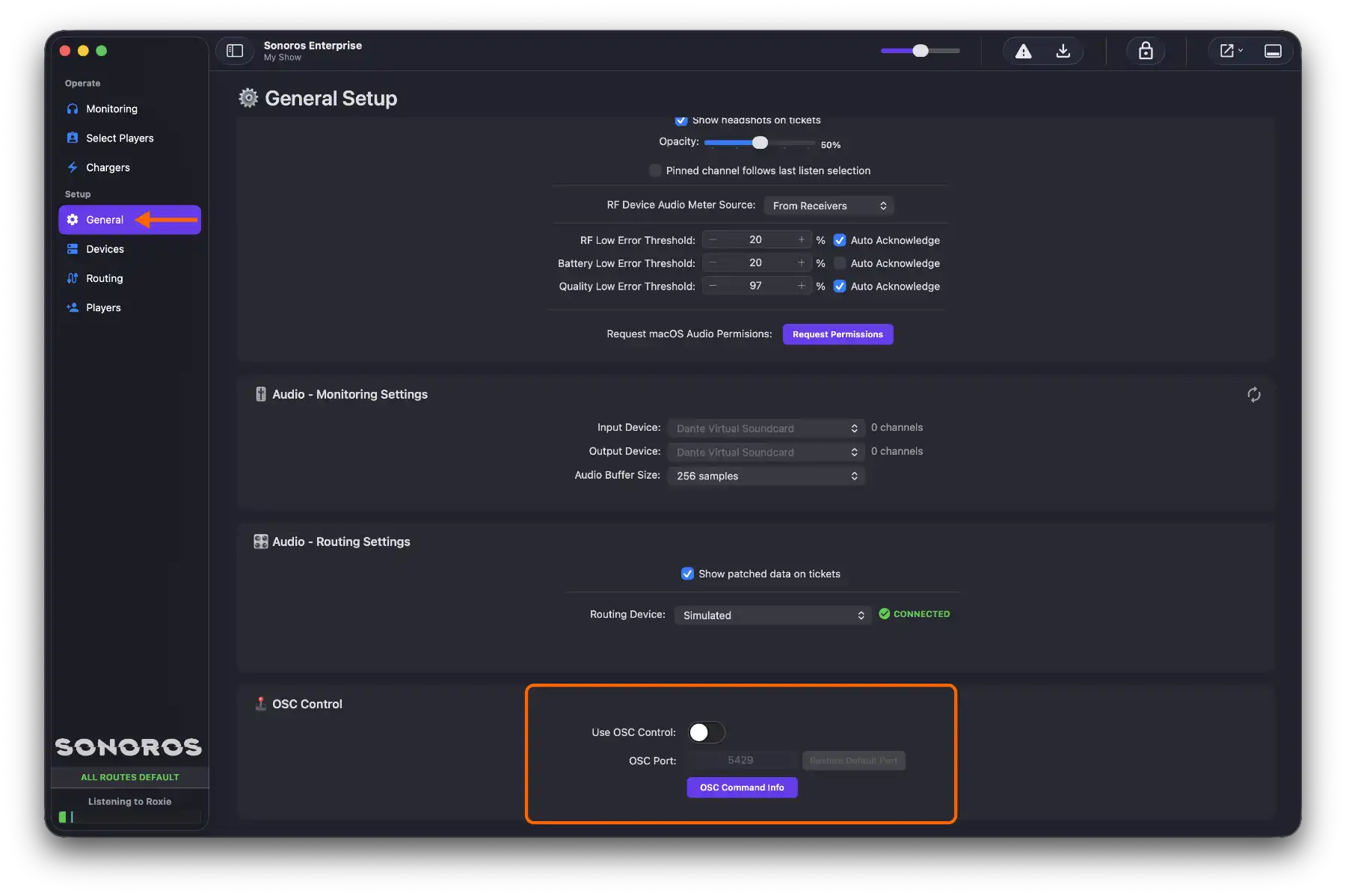The image size is (1346, 896).
Task: Open Players setup page
Action: [x=129, y=307]
